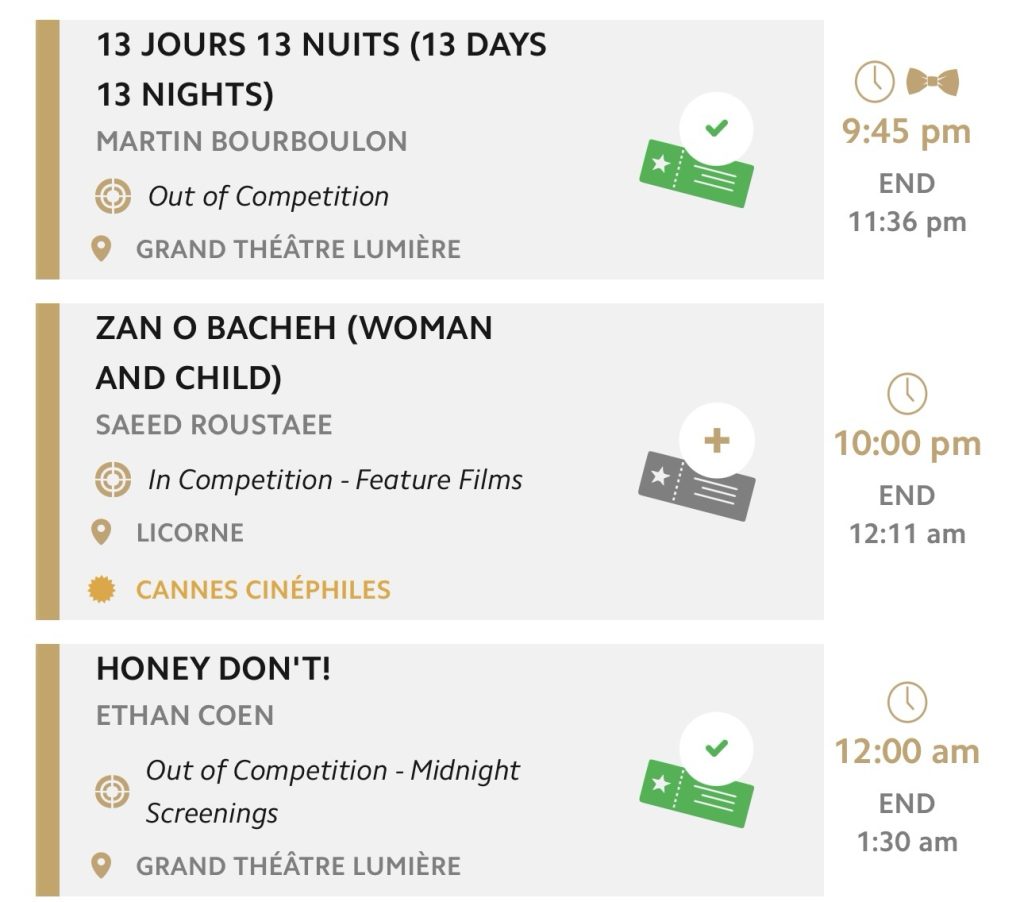Click the 10:00 pm start time

[x=907, y=444]
